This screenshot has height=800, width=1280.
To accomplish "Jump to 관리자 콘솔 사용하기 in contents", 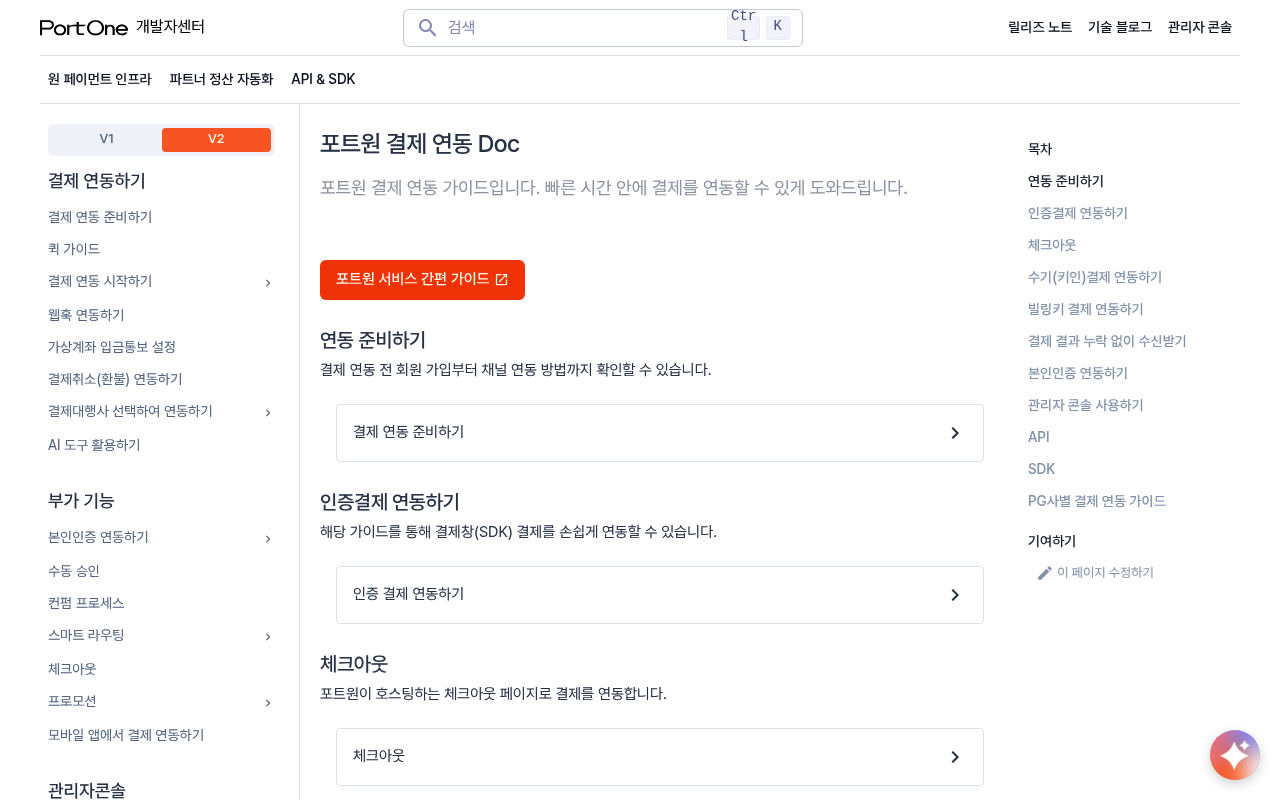I will 1086,405.
